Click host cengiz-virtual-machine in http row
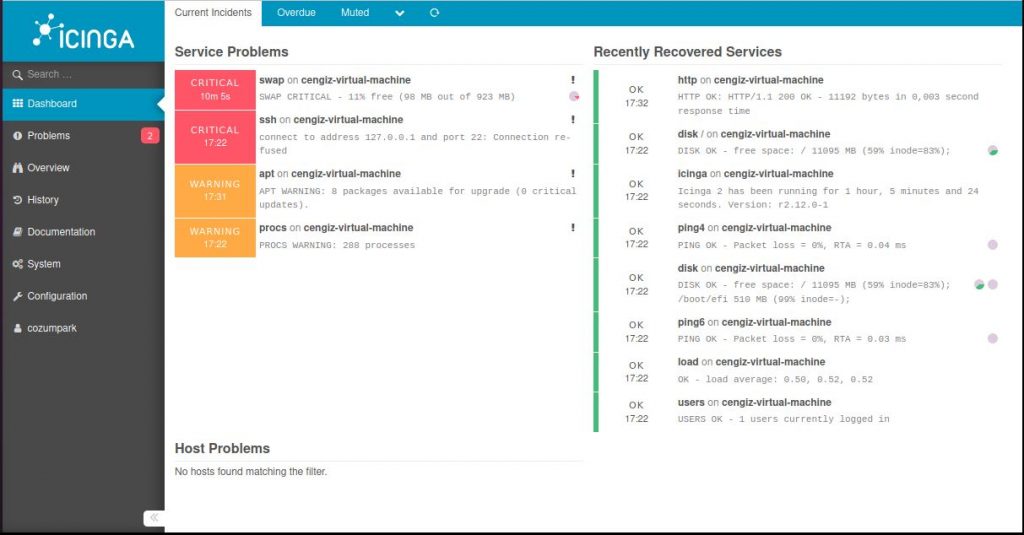The image size is (1024, 535). (x=769, y=80)
